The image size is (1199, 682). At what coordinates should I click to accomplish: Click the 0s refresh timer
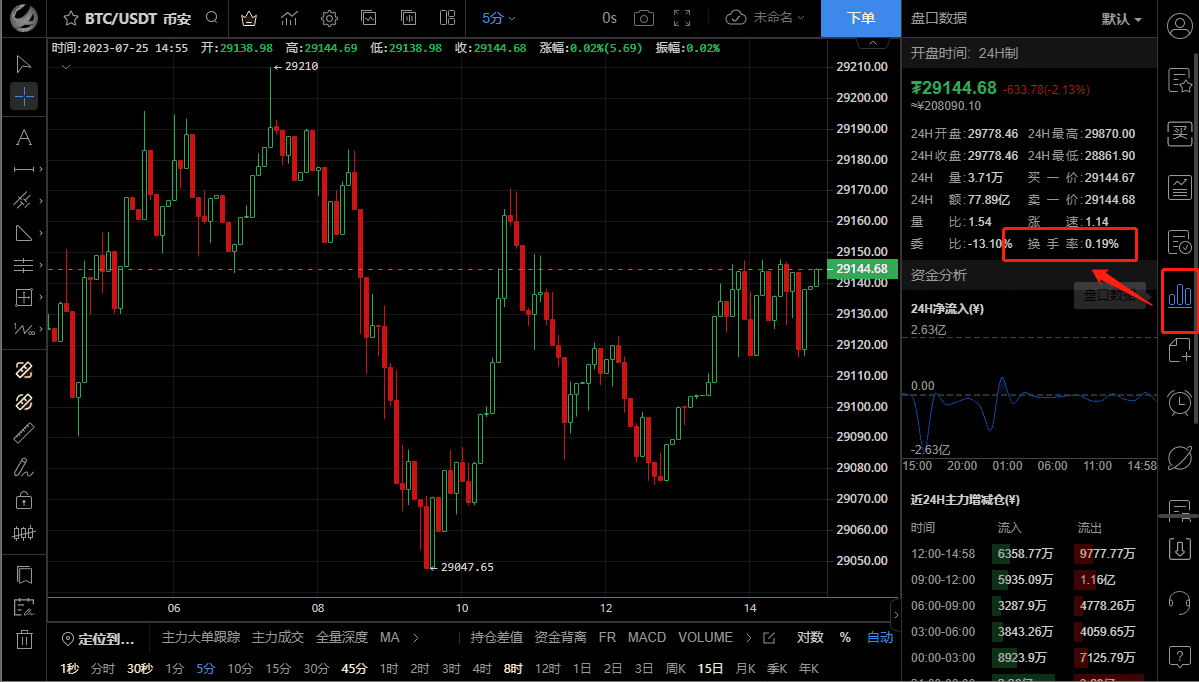pos(609,18)
